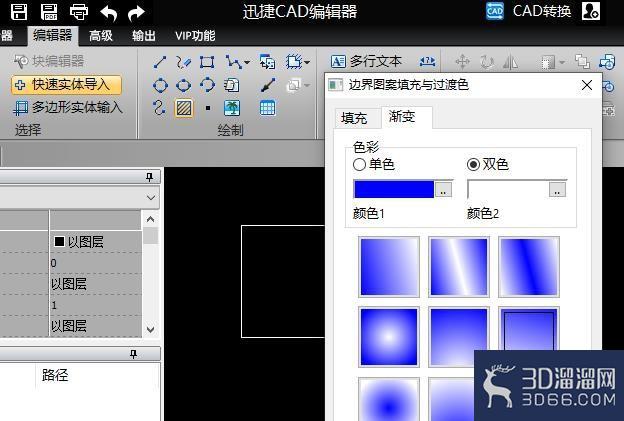Click the insert table icon
Image resolution: width=624 pixels, height=421 pixels.
click(x=267, y=108)
